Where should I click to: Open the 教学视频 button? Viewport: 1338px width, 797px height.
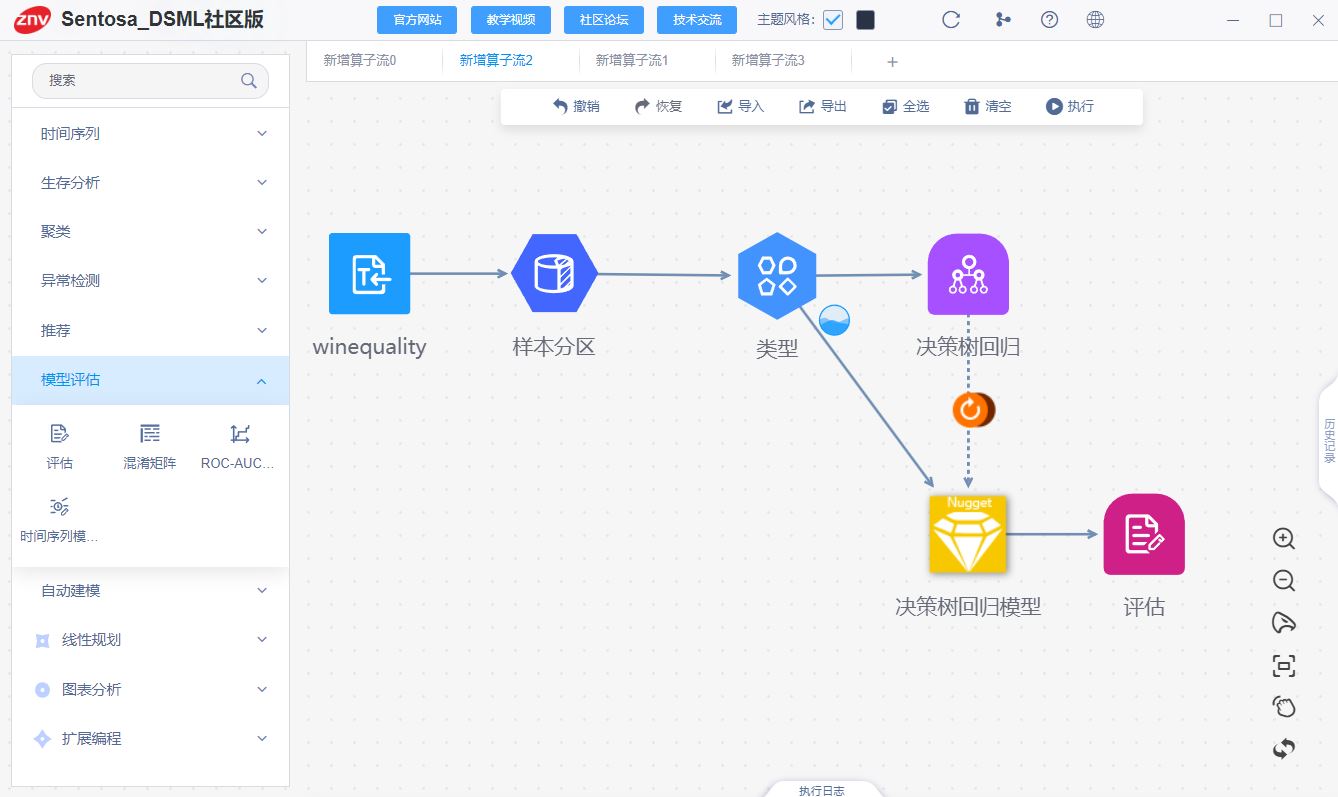[x=511, y=20]
